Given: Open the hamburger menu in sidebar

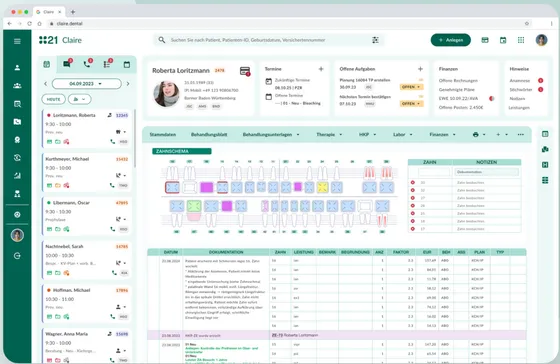Looking at the screenshot, I should 17,41.
